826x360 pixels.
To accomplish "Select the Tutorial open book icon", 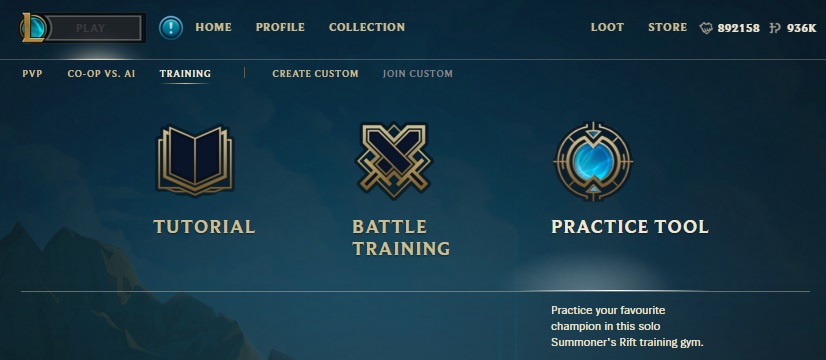I will coord(195,160).
